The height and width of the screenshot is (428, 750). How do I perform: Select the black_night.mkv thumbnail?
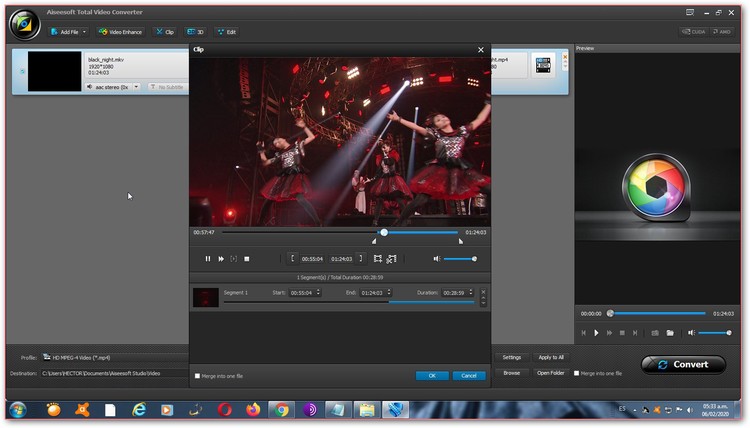tap(55, 71)
